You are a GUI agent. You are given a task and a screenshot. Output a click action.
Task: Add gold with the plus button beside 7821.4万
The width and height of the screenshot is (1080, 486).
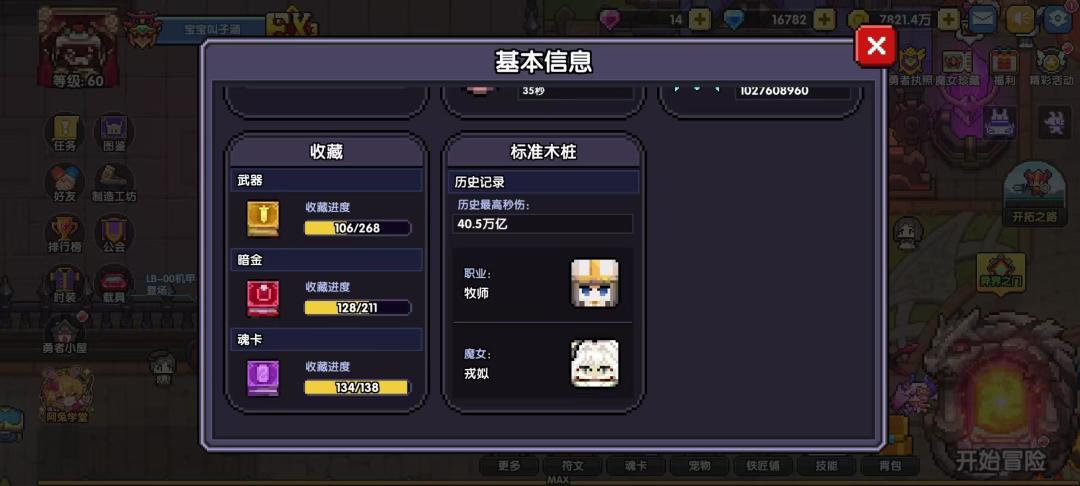[x=948, y=19]
